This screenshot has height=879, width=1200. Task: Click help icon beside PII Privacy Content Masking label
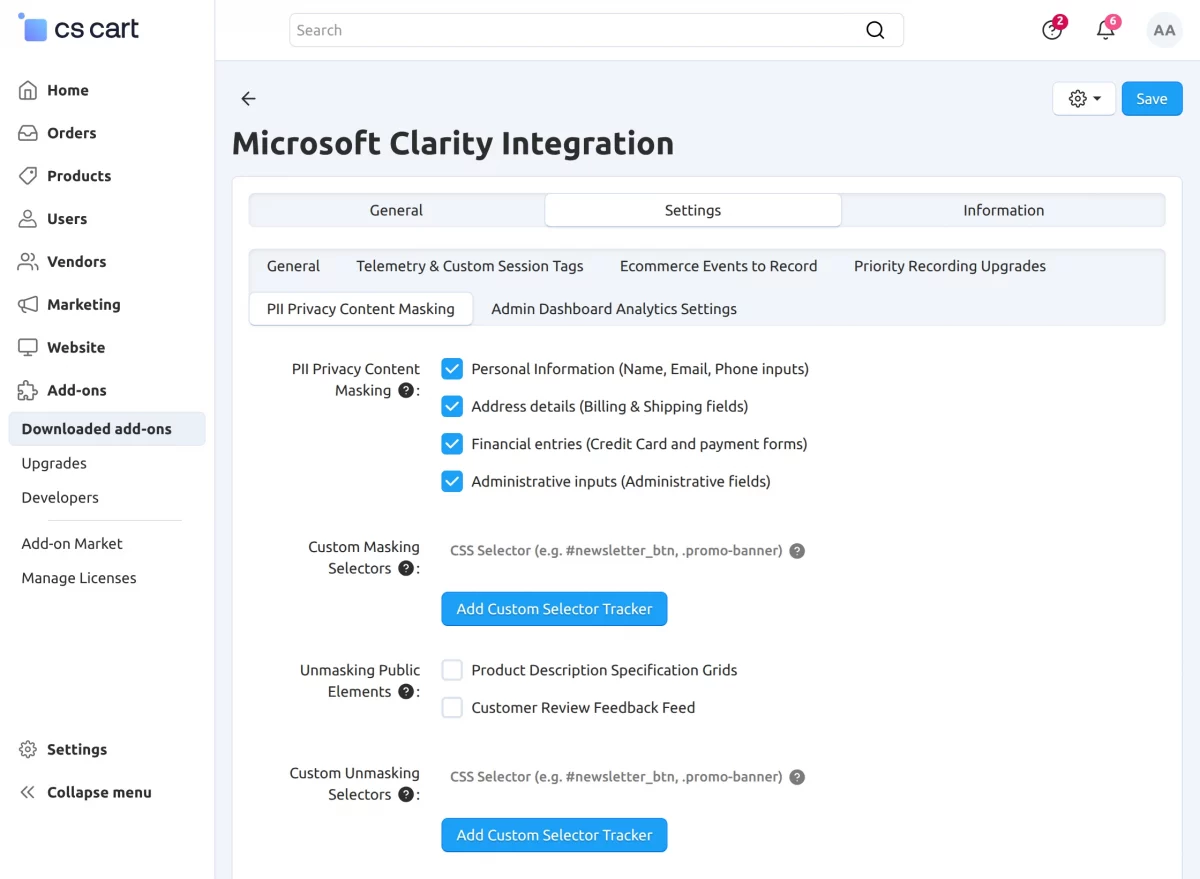(x=406, y=390)
